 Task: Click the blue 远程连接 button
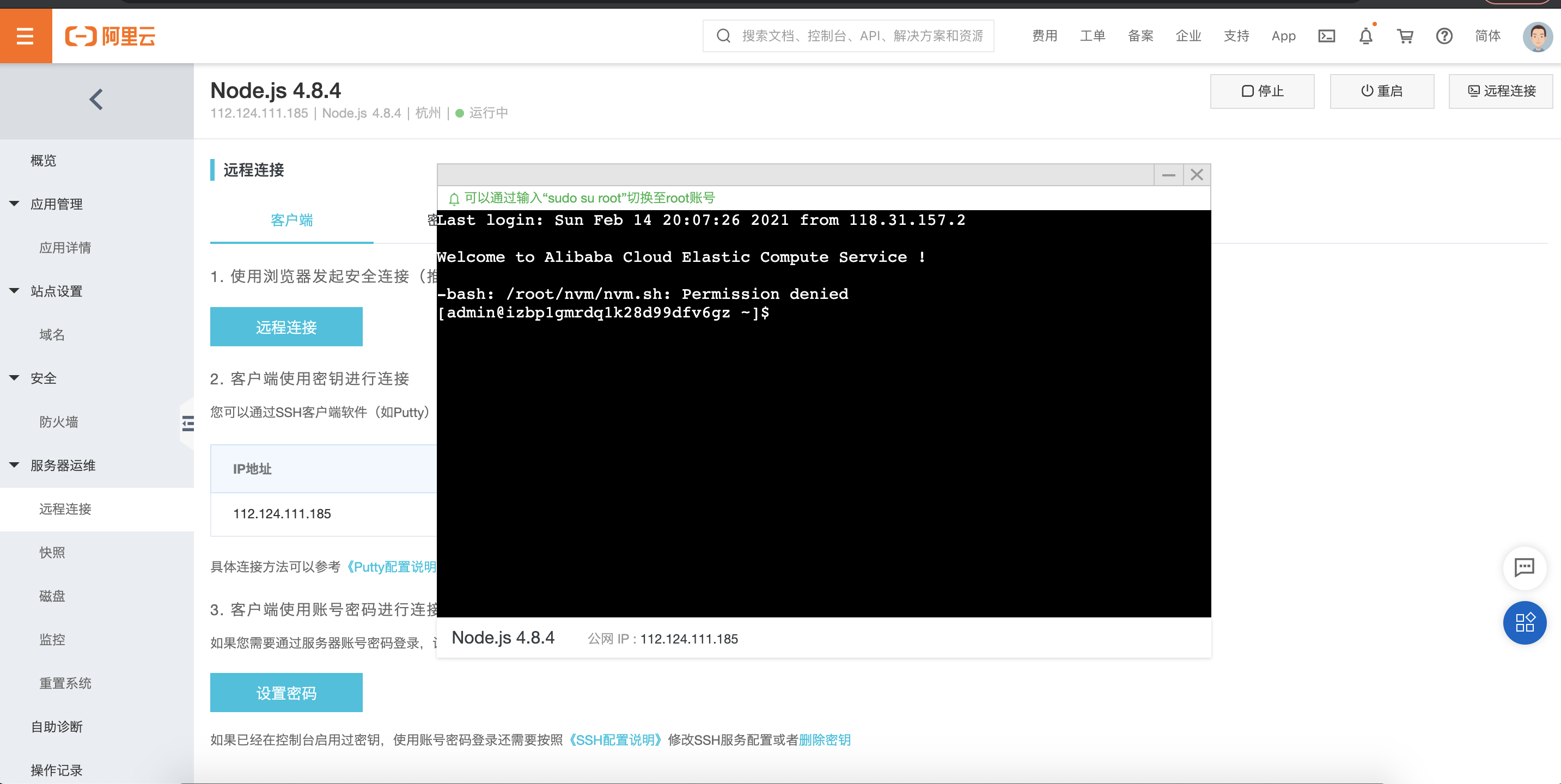coord(286,327)
